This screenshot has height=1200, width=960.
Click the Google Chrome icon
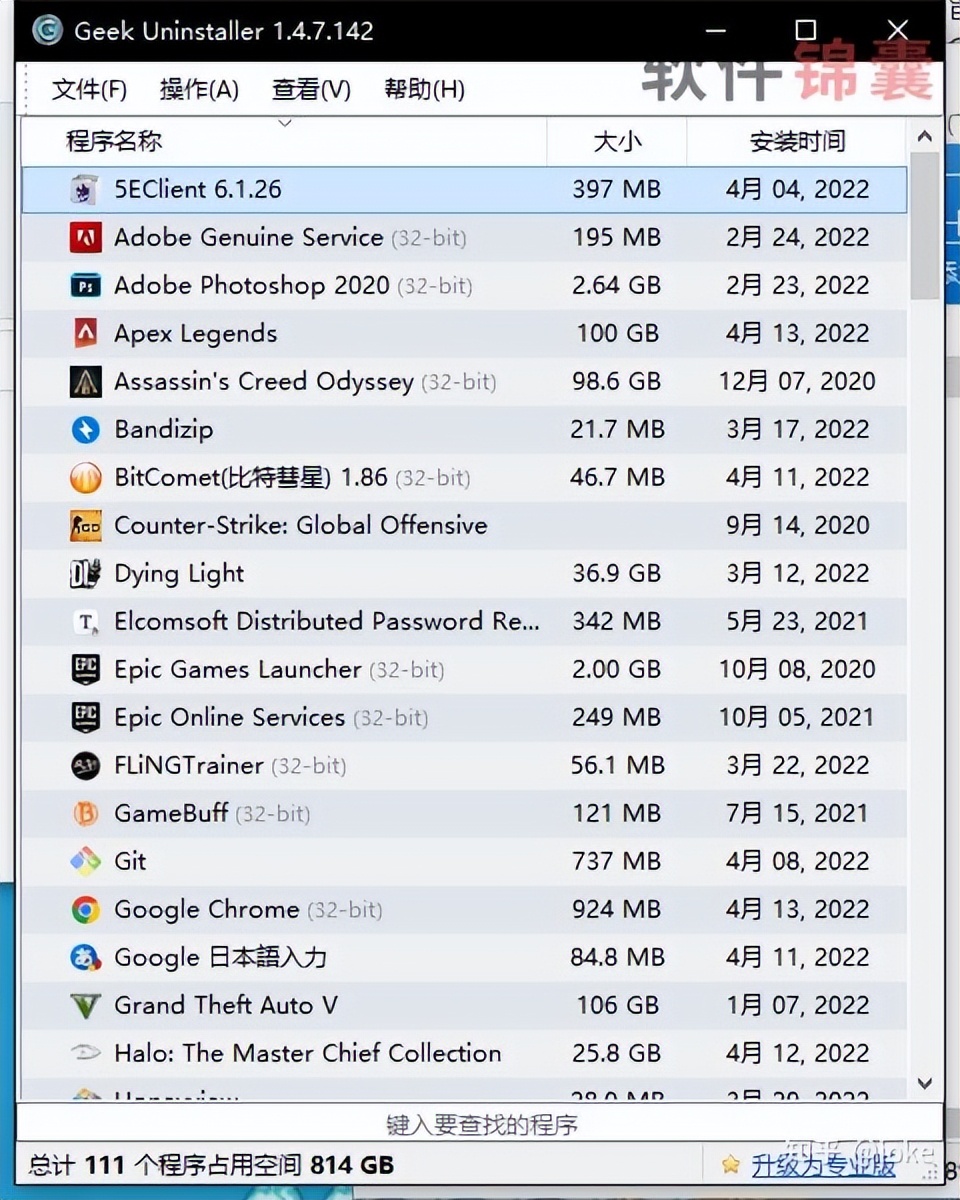point(85,910)
